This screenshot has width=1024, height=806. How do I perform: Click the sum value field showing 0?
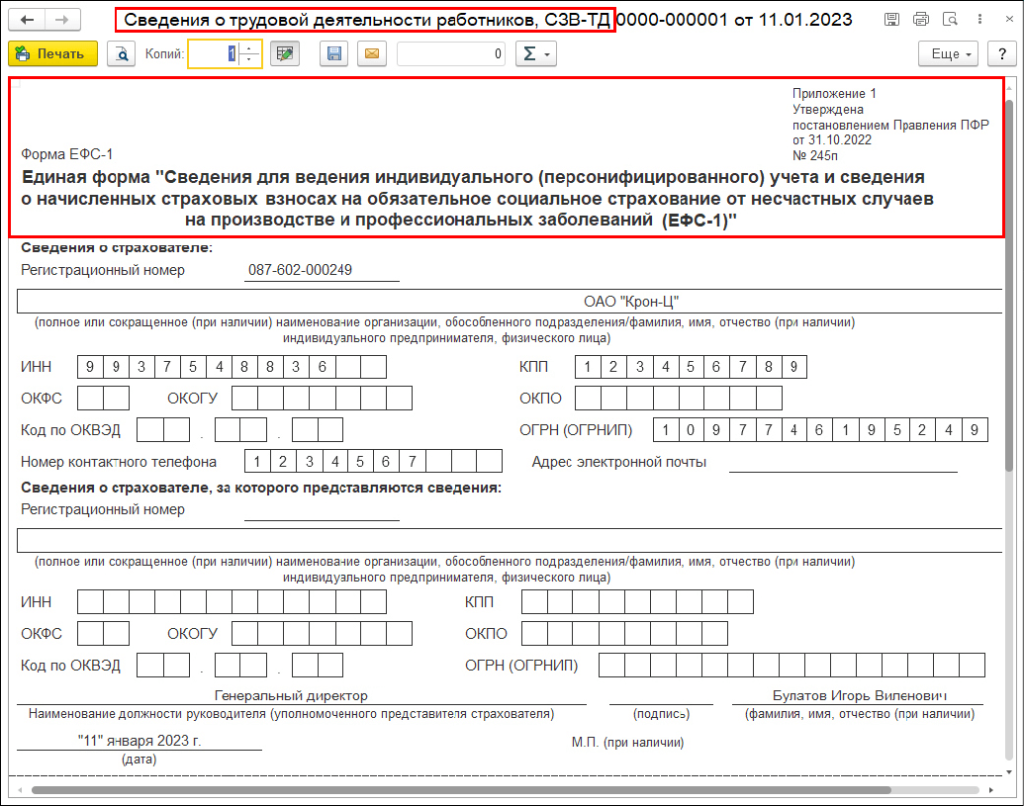452,54
